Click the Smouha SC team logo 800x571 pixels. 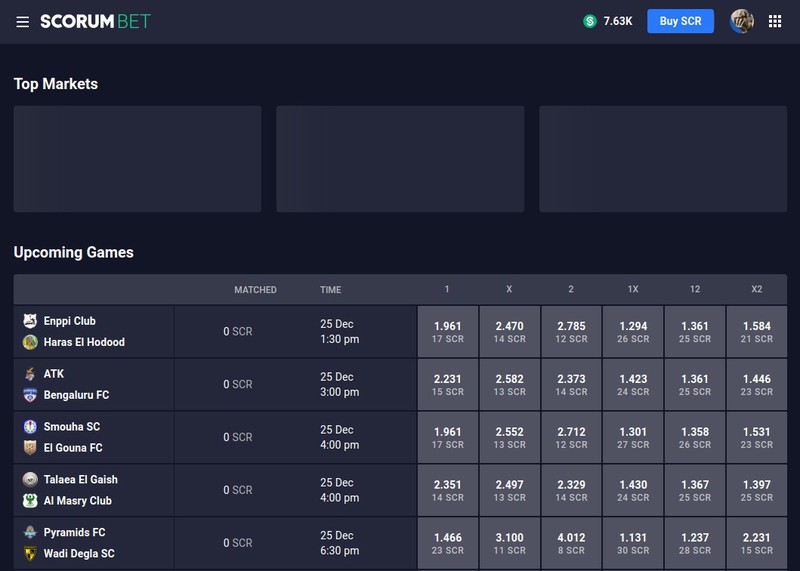click(30, 427)
